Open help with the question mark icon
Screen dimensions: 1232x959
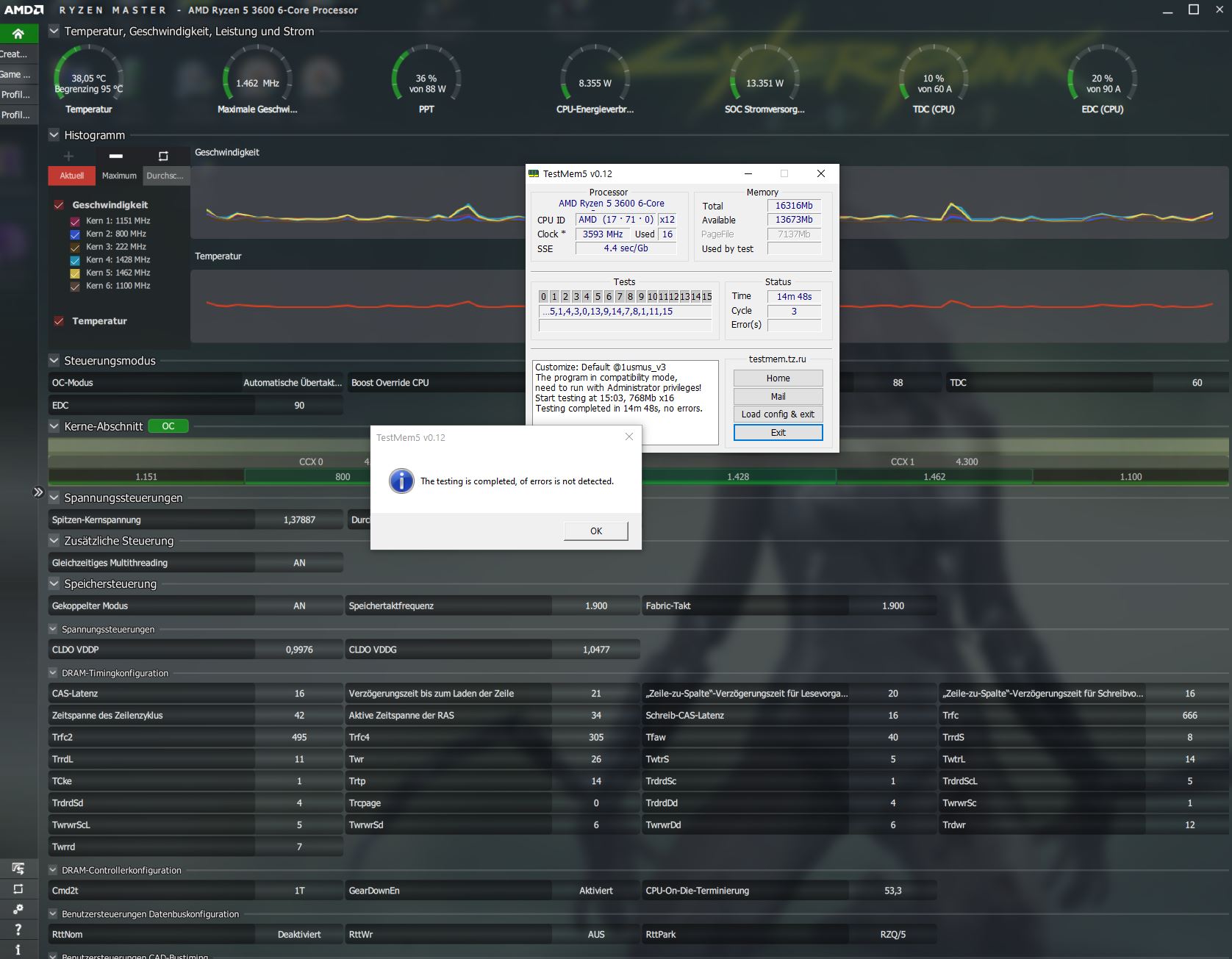[x=18, y=930]
